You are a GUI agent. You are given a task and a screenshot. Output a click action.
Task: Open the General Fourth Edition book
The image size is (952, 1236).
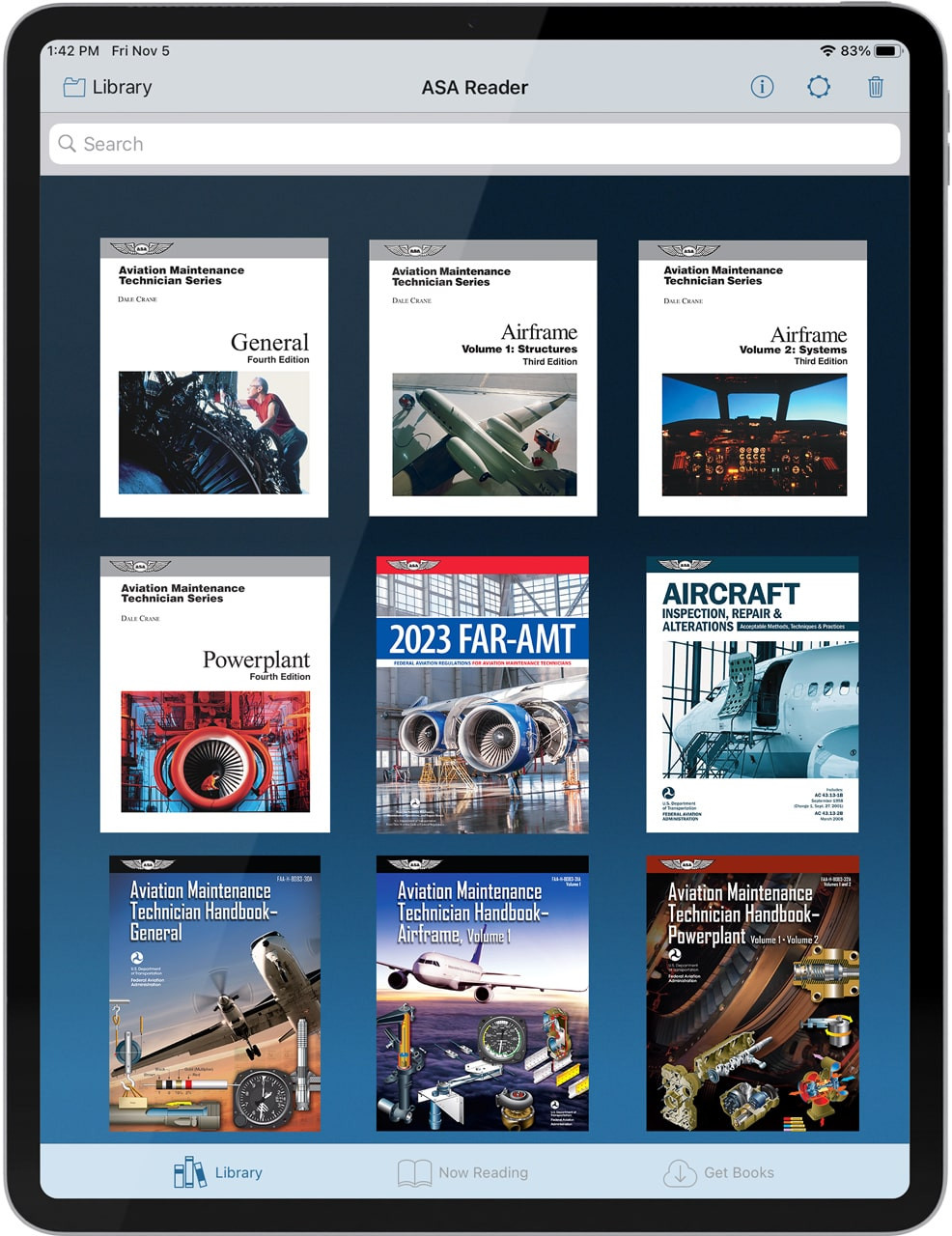point(214,379)
